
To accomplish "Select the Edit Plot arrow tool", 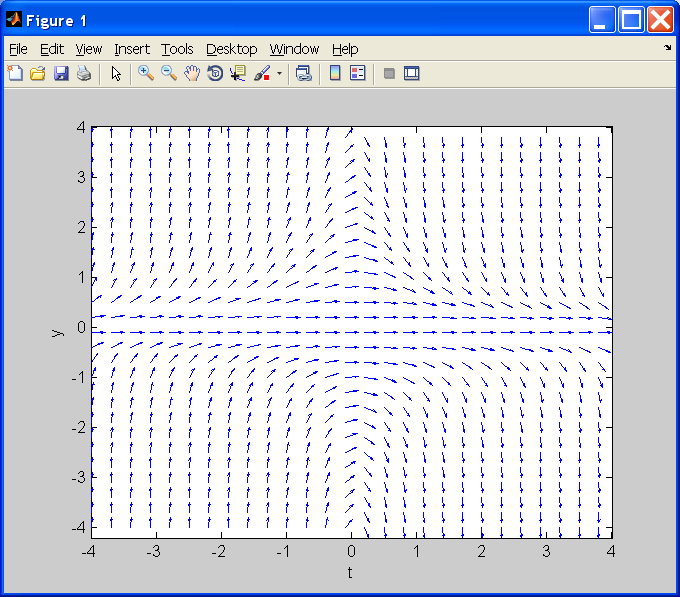I will tap(116, 73).
